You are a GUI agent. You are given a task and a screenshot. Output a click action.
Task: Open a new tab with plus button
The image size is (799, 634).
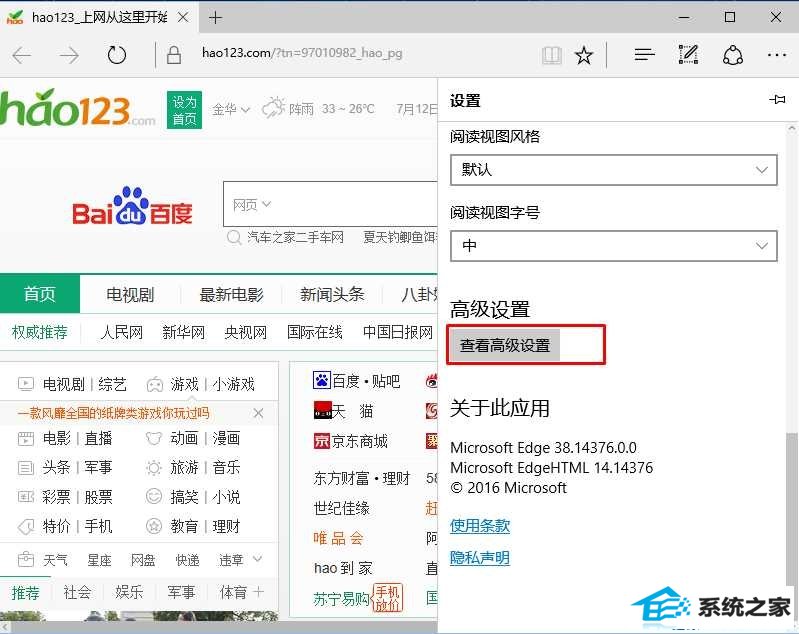tap(216, 18)
